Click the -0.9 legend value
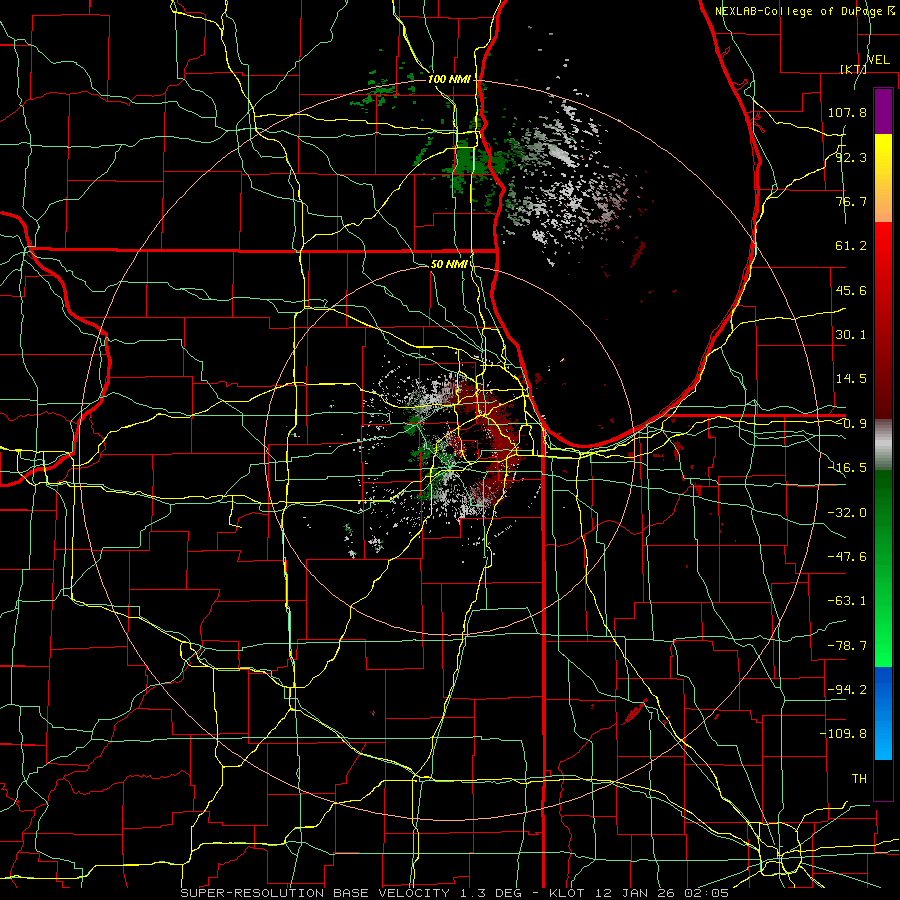The height and width of the screenshot is (900, 900). coord(851,424)
